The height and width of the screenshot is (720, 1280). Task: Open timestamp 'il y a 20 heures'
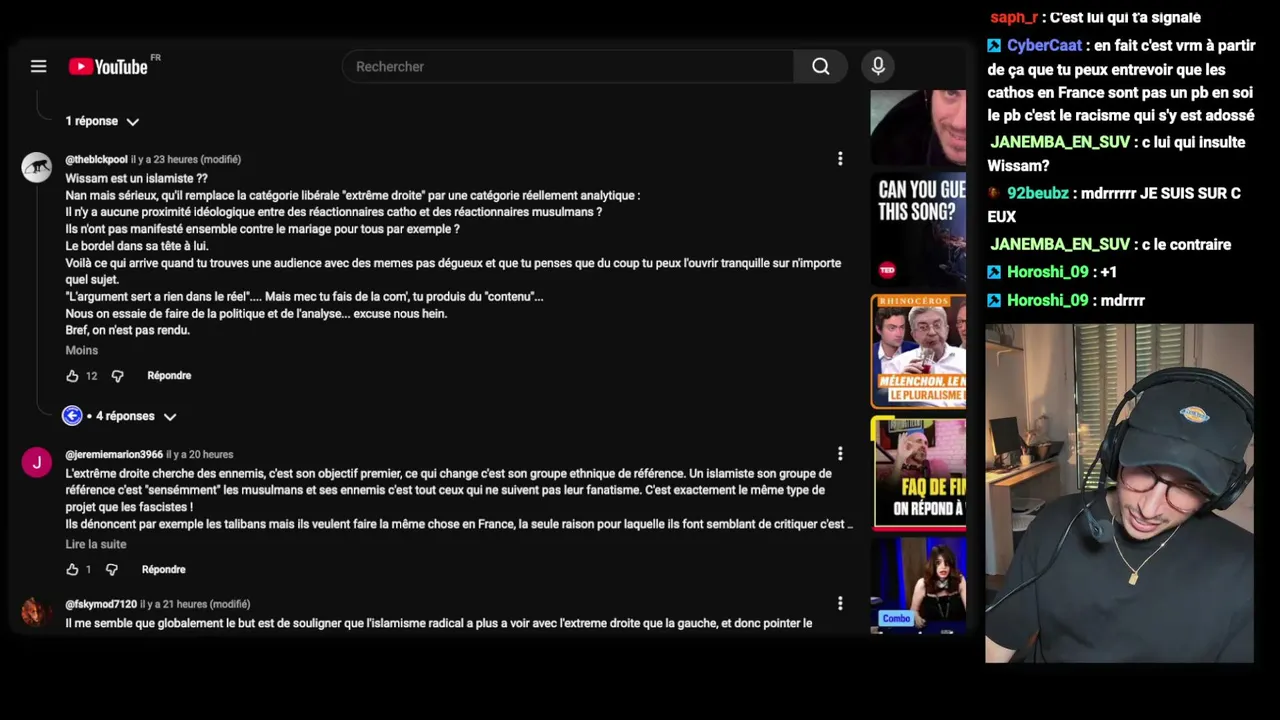click(199, 454)
